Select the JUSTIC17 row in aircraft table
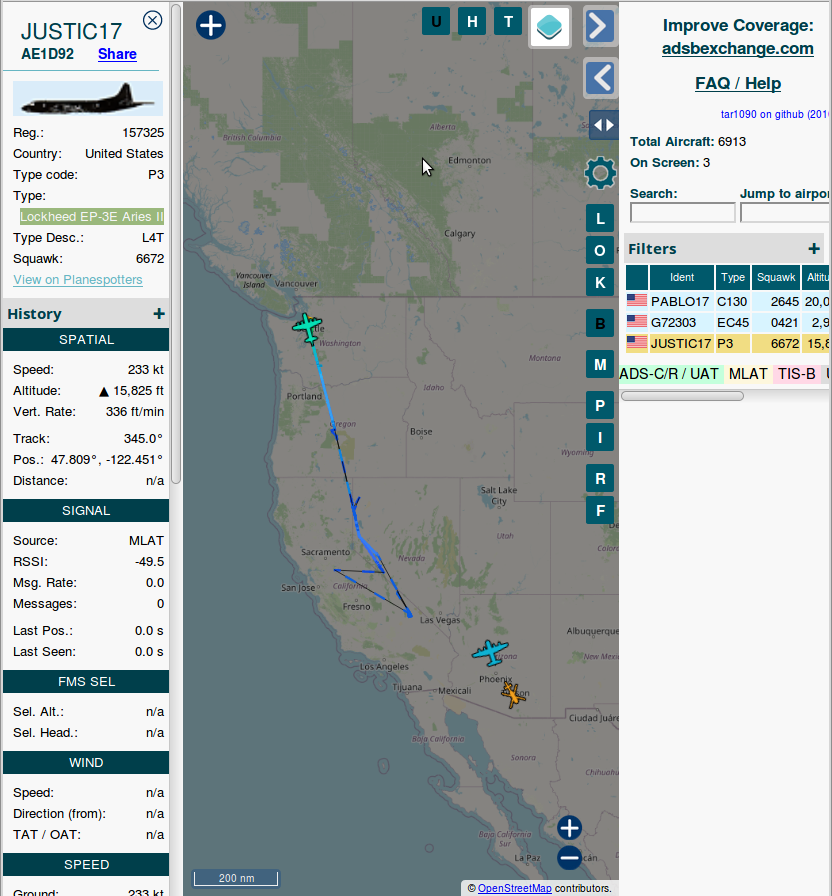 pyautogui.click(x=728, y=343)
